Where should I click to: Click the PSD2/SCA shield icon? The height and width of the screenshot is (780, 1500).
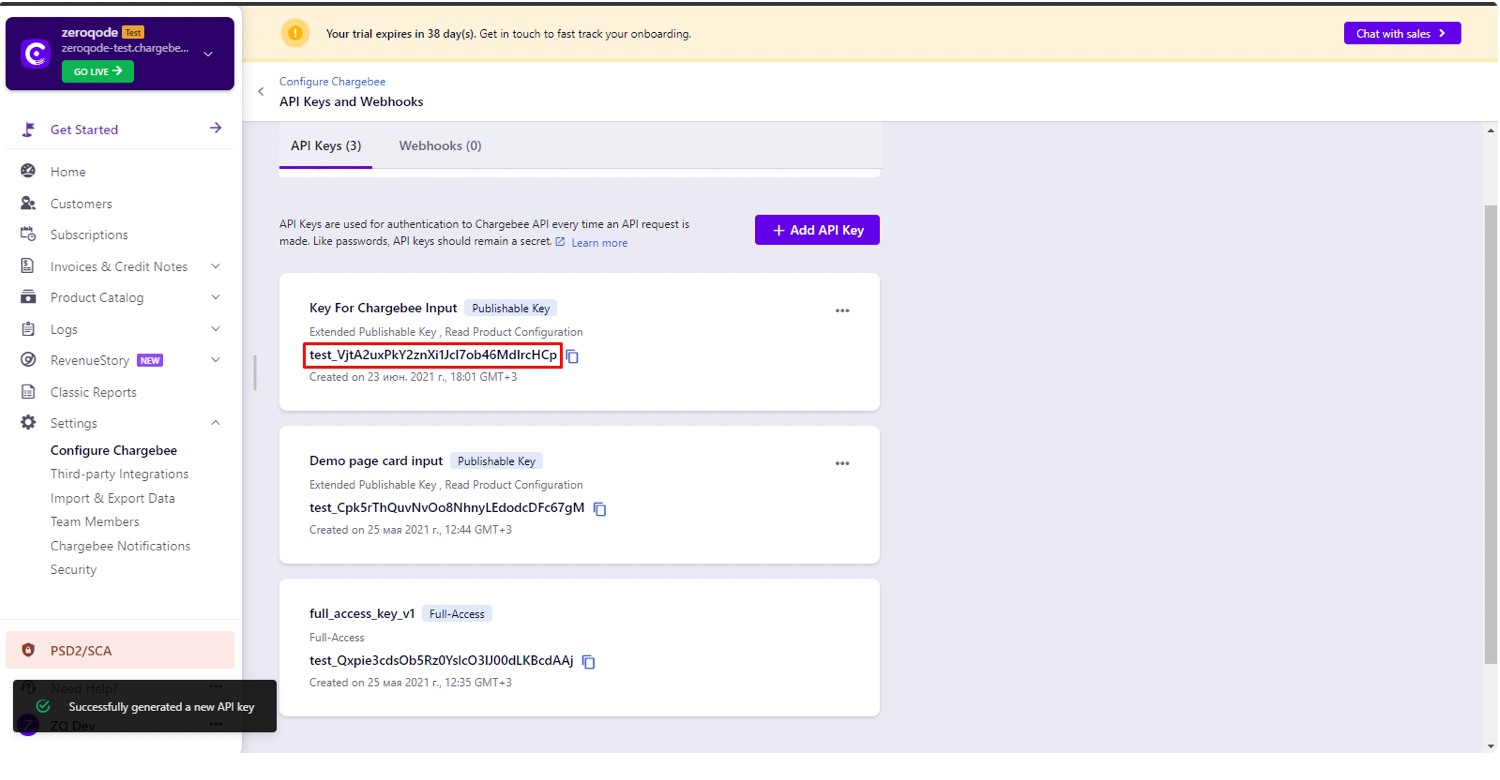(28, 650)
